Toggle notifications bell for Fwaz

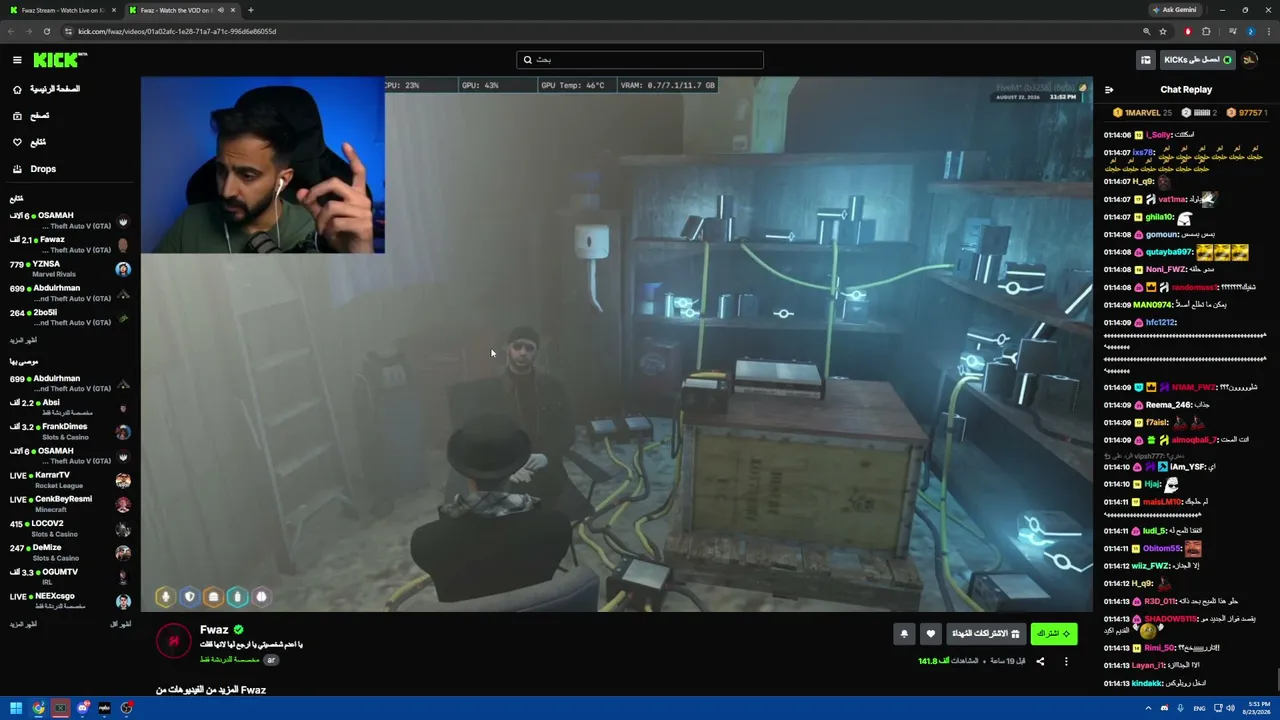(904, 633)
